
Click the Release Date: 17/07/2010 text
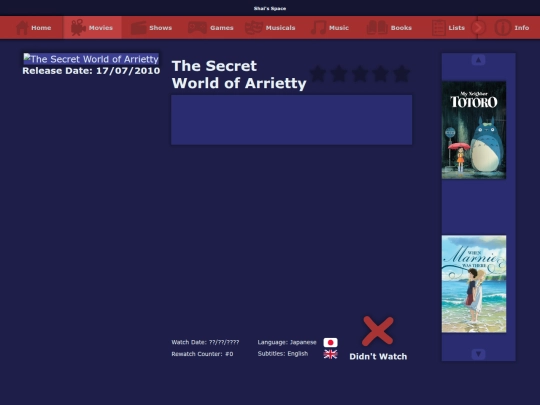(91, 71)
